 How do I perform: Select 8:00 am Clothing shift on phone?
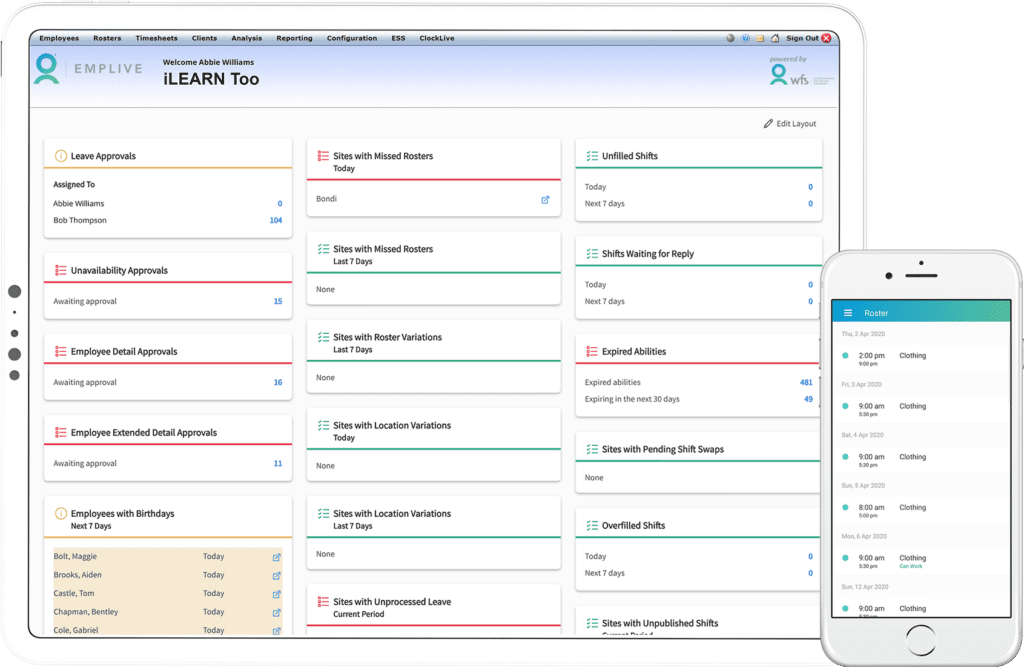click(x=921, y=510)
